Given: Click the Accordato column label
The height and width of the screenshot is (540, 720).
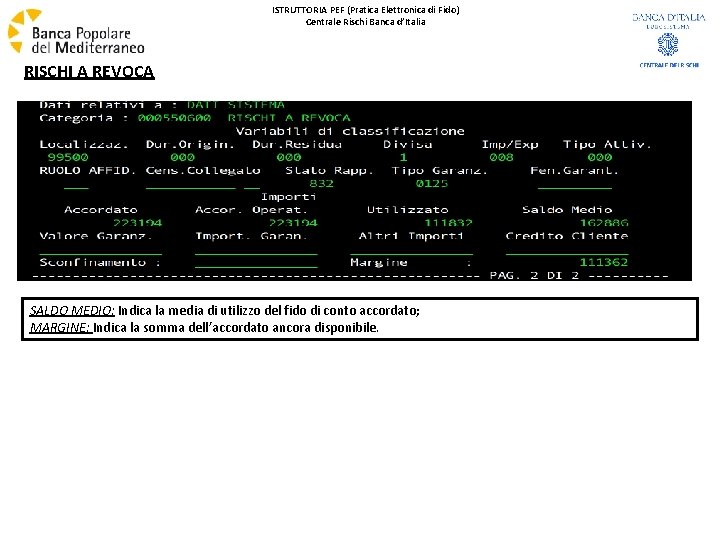Looking at the screenshot, I should coord(101,210).
